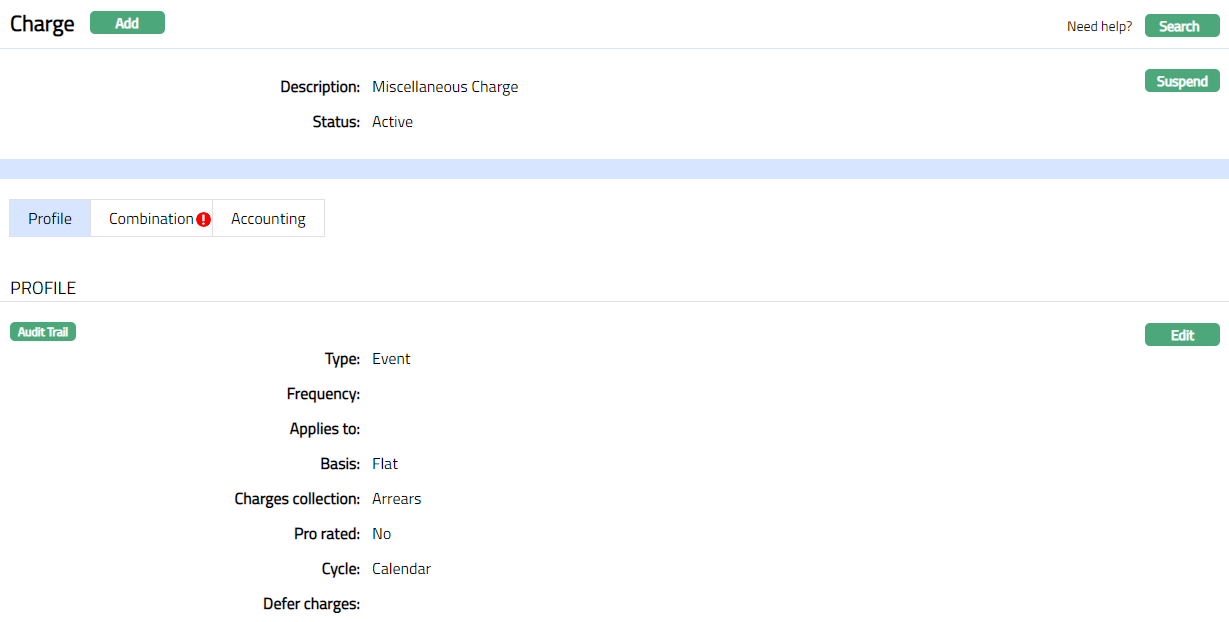This screenshot has height=622, width=1229.
Task: Select the Calendar cycle value
Action: click(401, 569)
